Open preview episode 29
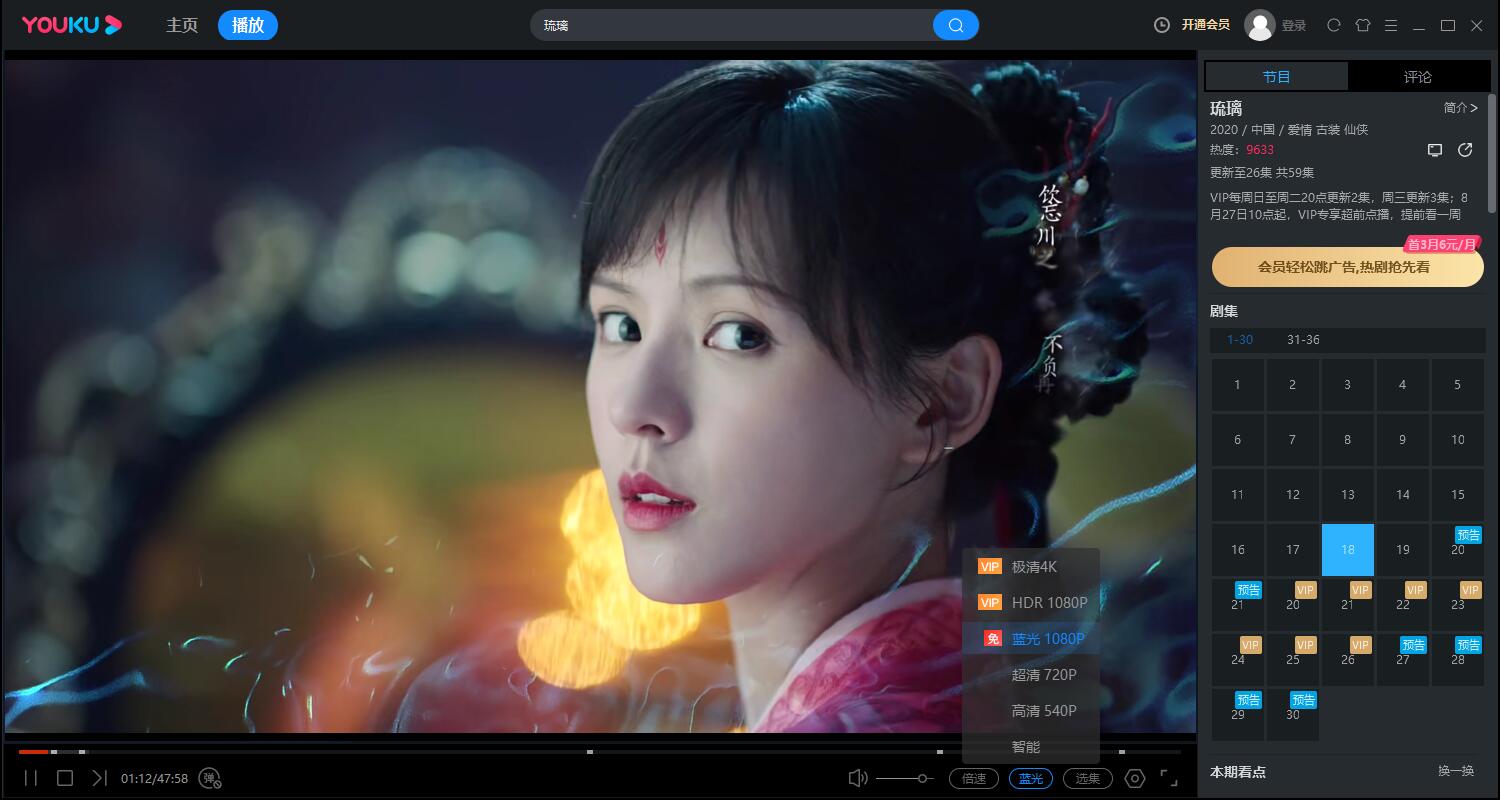Image resolution: width=1500 pixels, height=800 pixels. pyautogui.click(x=1238, y=715)
